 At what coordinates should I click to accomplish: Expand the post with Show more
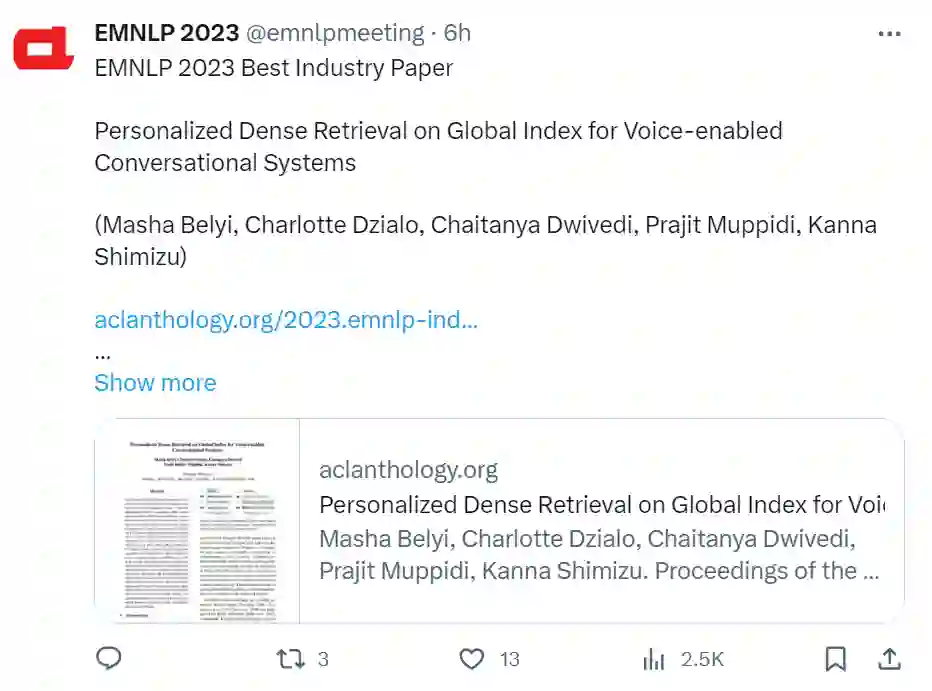(x=155, y=383)
